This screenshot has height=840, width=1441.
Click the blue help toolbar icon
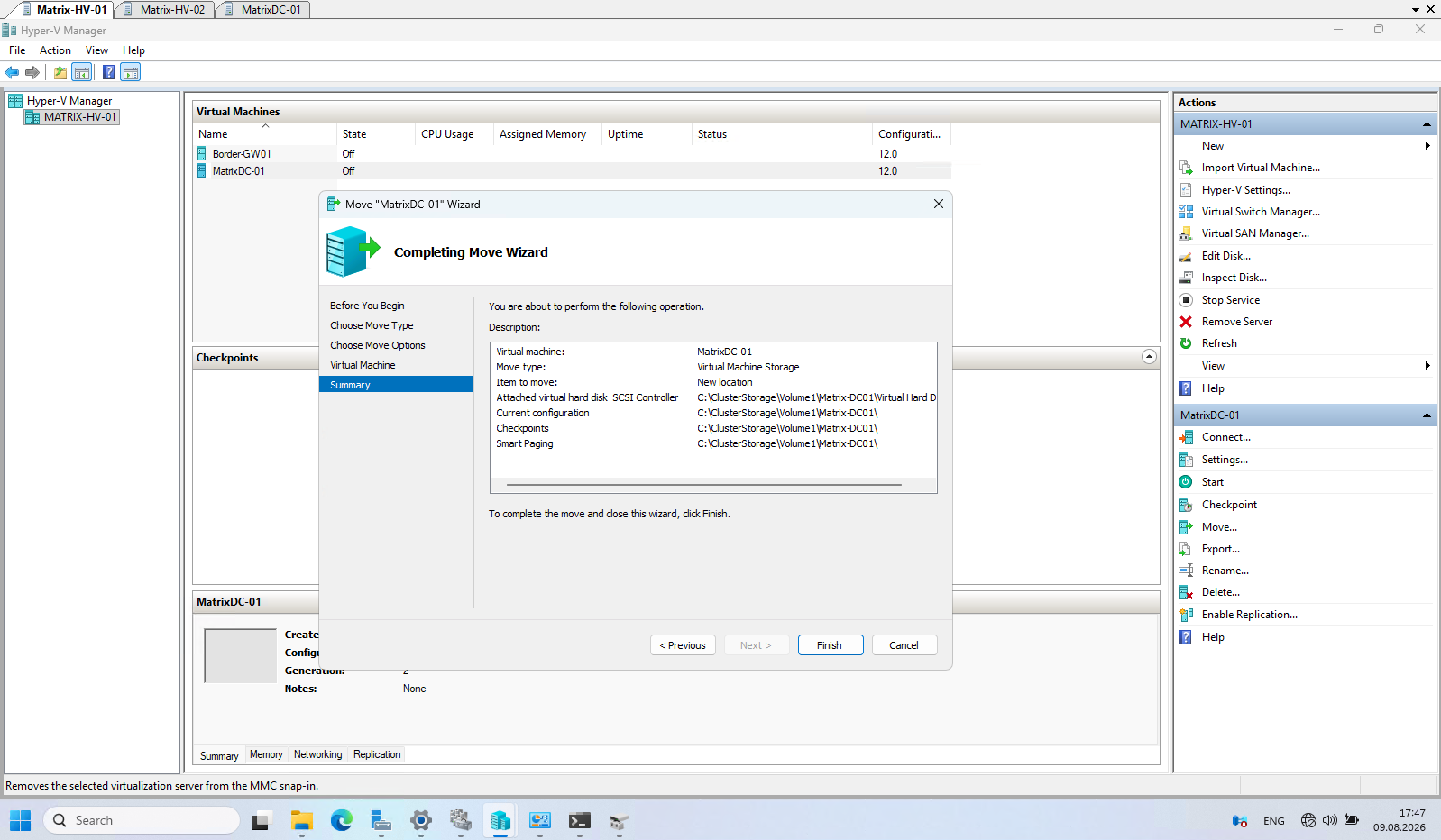click(x=108, y=72)
